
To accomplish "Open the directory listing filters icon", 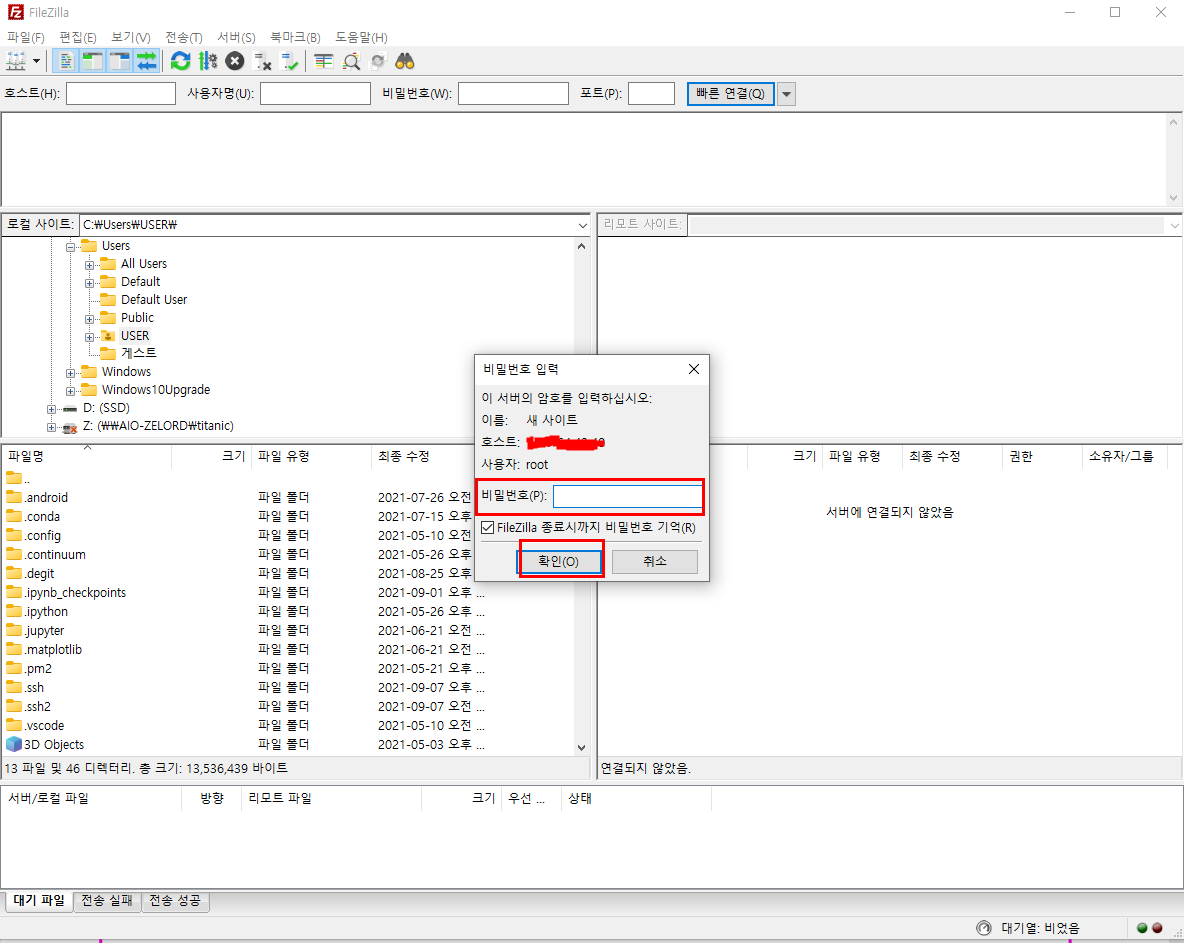I will [324, 61].
